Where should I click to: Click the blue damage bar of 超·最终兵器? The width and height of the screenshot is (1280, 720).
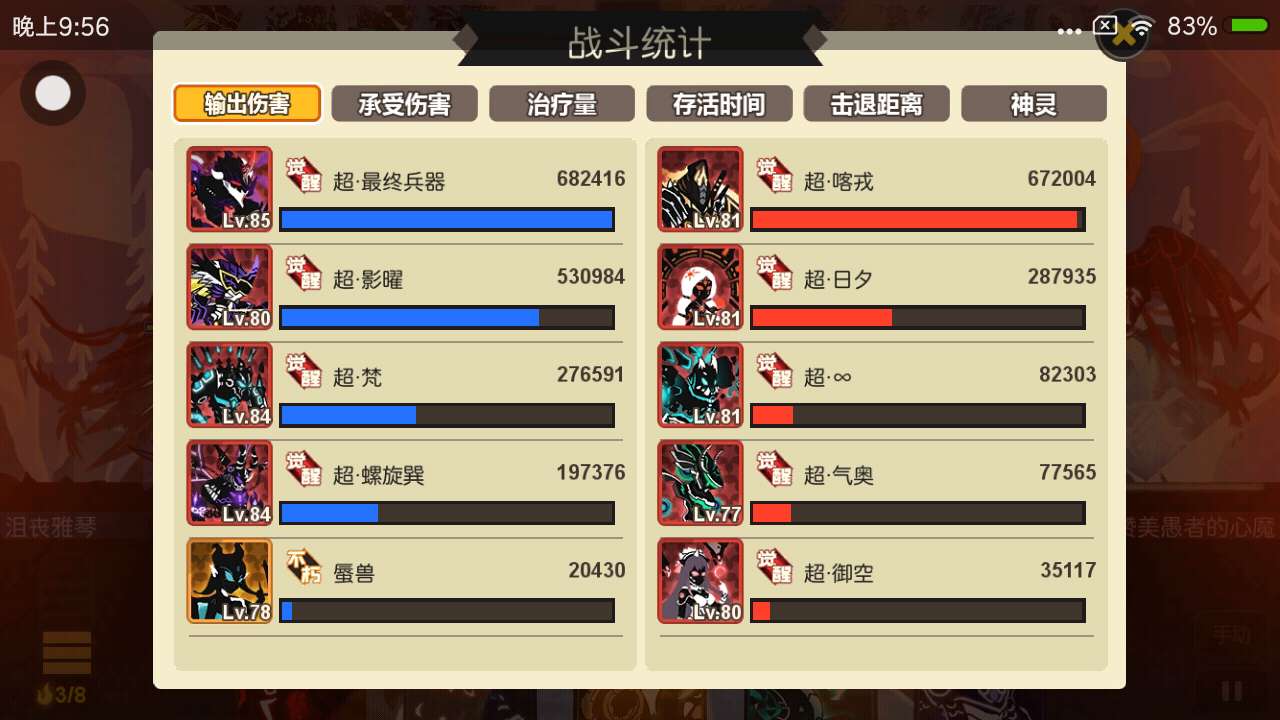point(446,219)
